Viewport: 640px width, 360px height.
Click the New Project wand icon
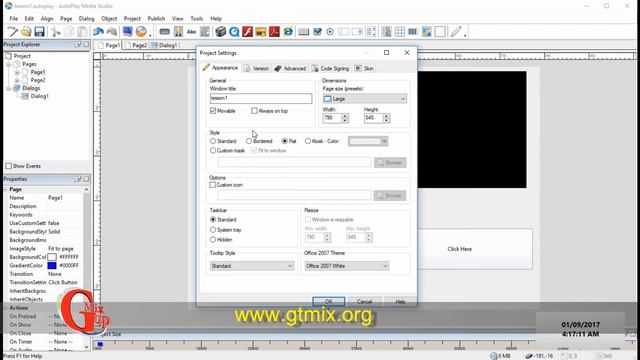(13, 31)
